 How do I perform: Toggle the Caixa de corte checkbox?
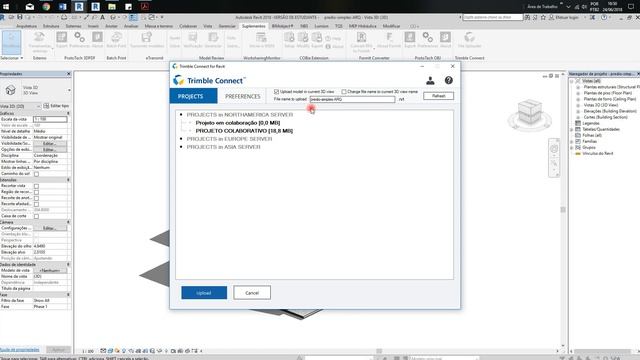pyautogui.click(x=36, y=216)
